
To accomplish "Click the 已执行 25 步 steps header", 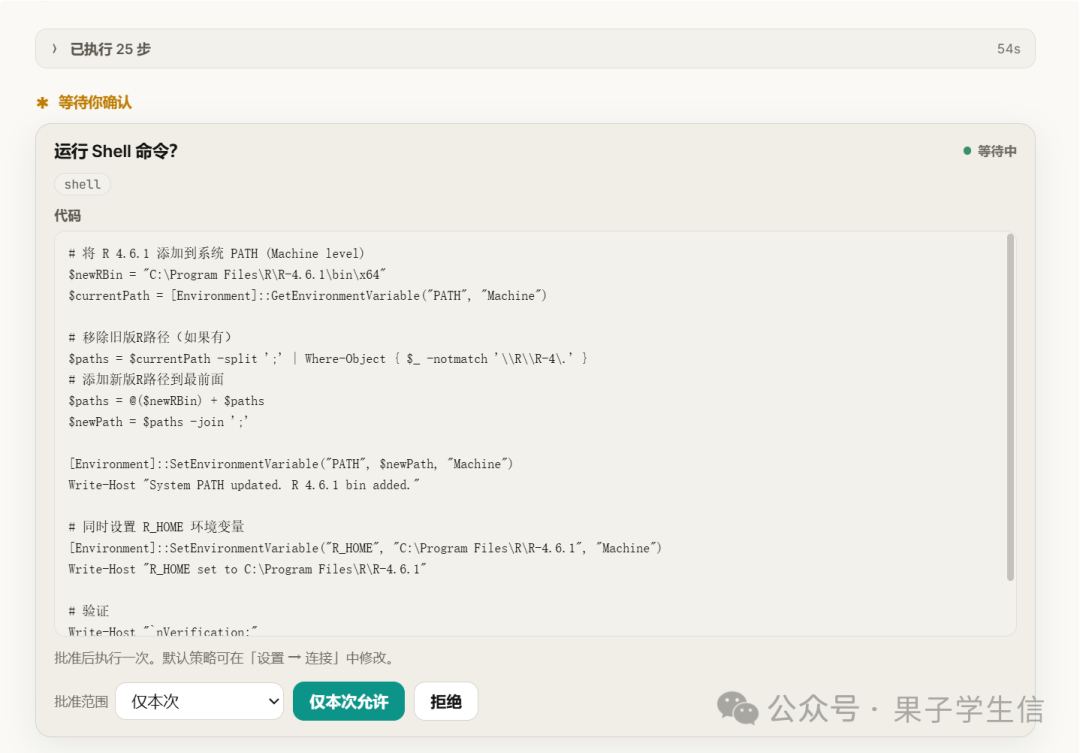I will pos(535,49).
